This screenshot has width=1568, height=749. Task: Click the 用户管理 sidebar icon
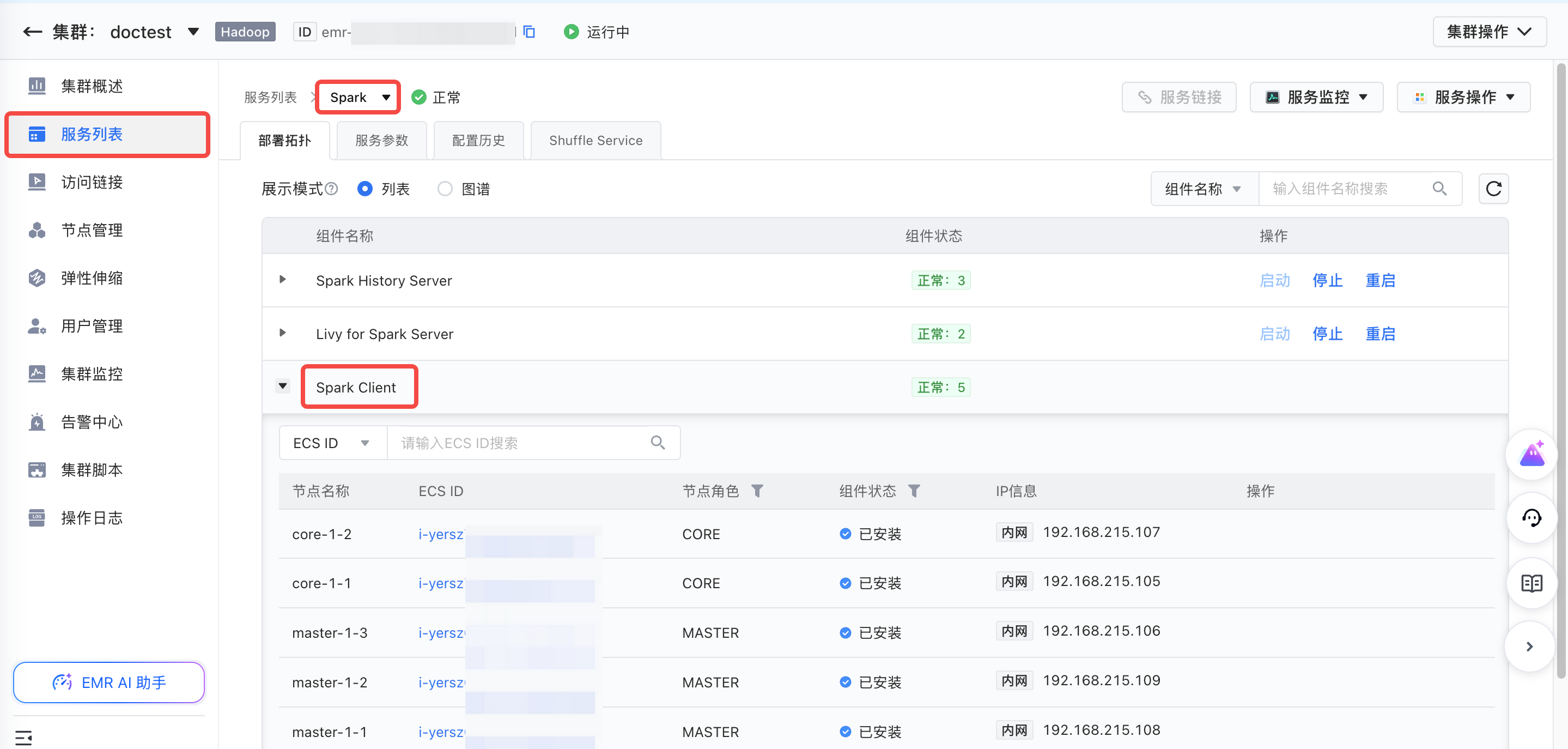click(x=37, y=327)
